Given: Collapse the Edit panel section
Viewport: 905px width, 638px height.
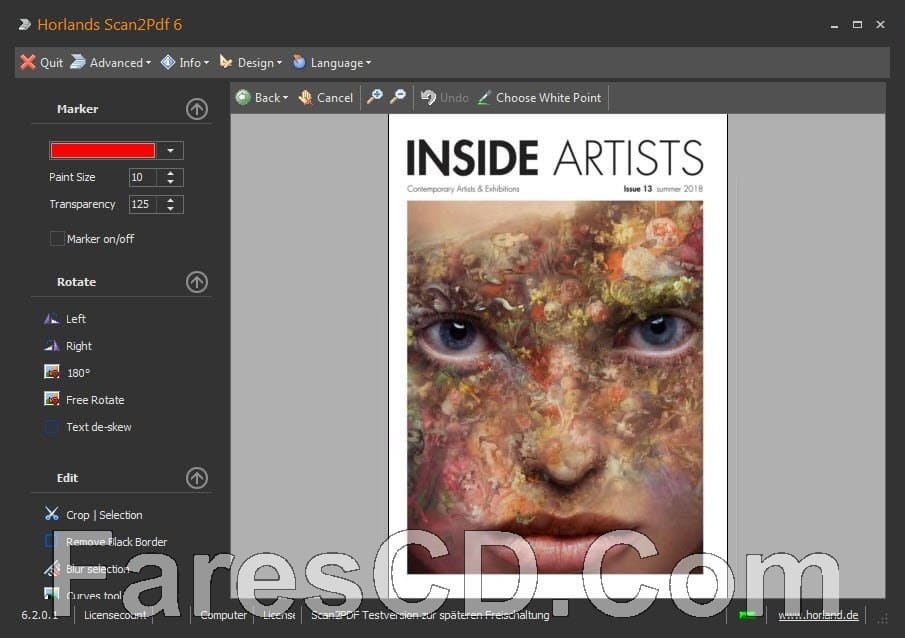Looking at the screenshot, I should (197, 477).
